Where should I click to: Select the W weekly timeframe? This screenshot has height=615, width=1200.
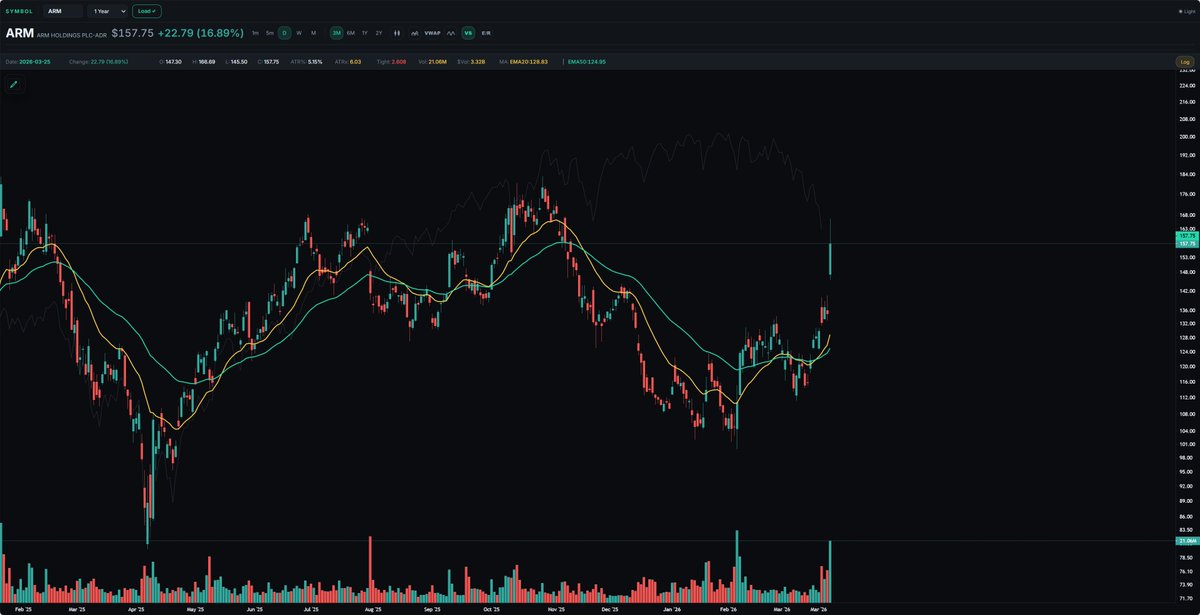point(299,33)
